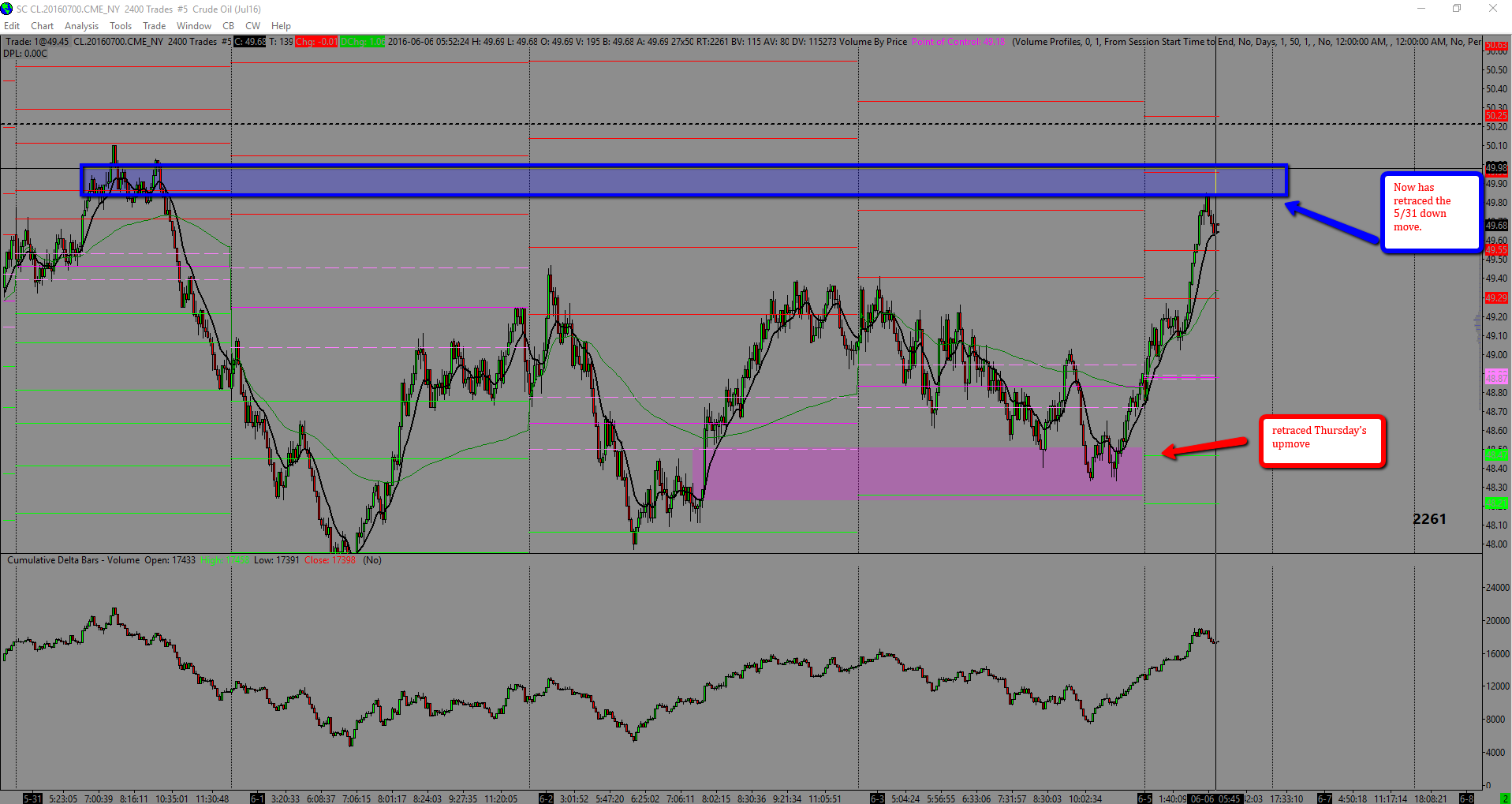Click the 5-31 date marker on time axis

click(32, 798)
